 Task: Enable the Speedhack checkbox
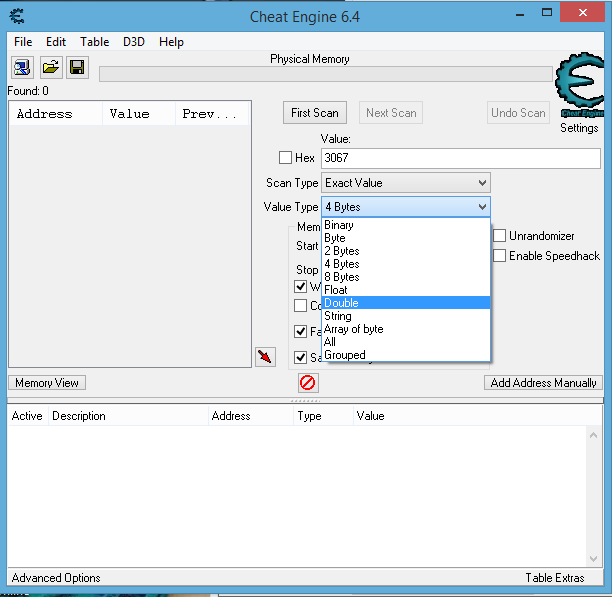point(500,256)
